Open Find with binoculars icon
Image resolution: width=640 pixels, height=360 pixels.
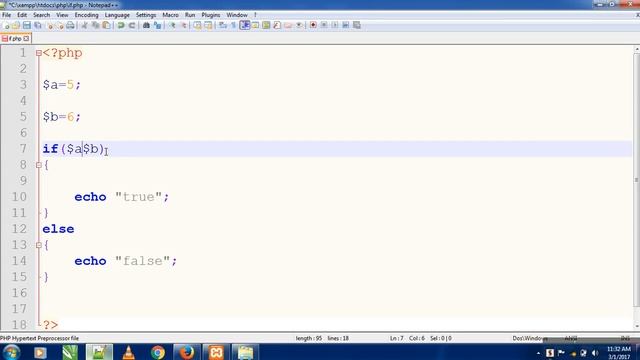tap(146, 25)
